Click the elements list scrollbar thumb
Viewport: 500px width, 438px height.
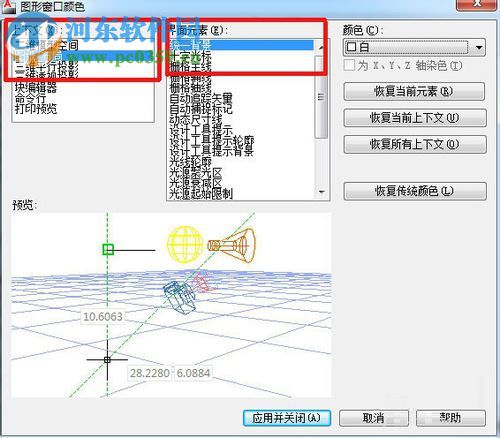point(321,97)
